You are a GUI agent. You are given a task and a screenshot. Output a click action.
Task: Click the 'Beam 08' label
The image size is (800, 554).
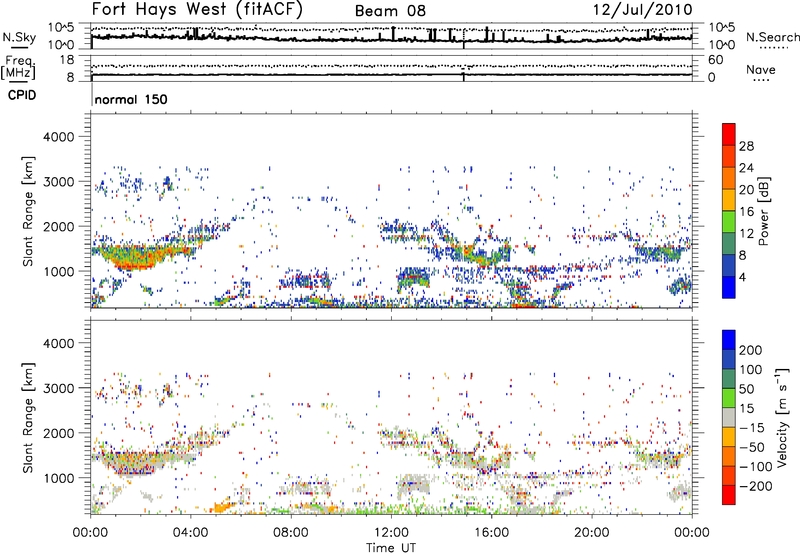tap(390, 11)
